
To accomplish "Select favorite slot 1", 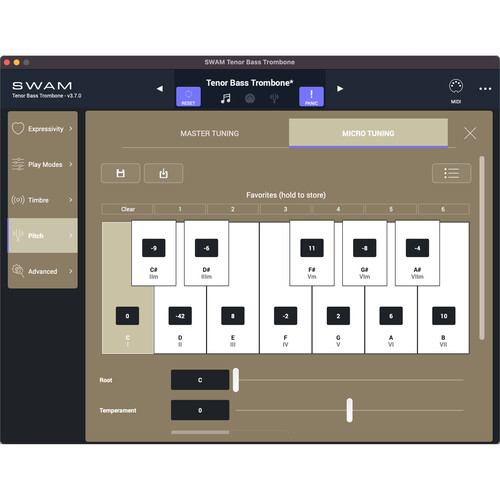I will click(x=180, y=209).
